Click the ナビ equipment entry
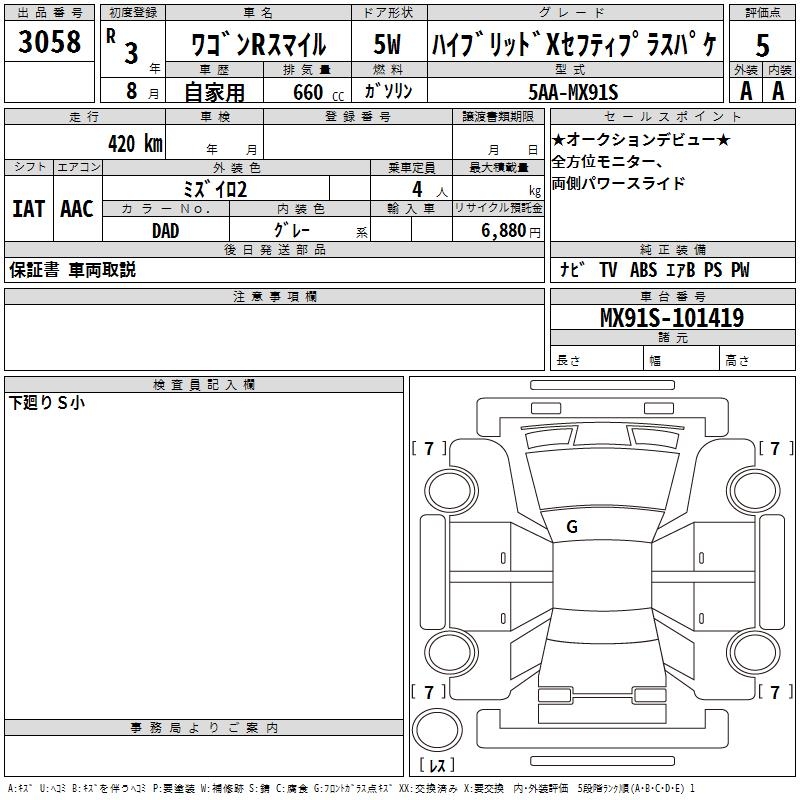Viewport: 800px width, 800px height. pos(572,269)
